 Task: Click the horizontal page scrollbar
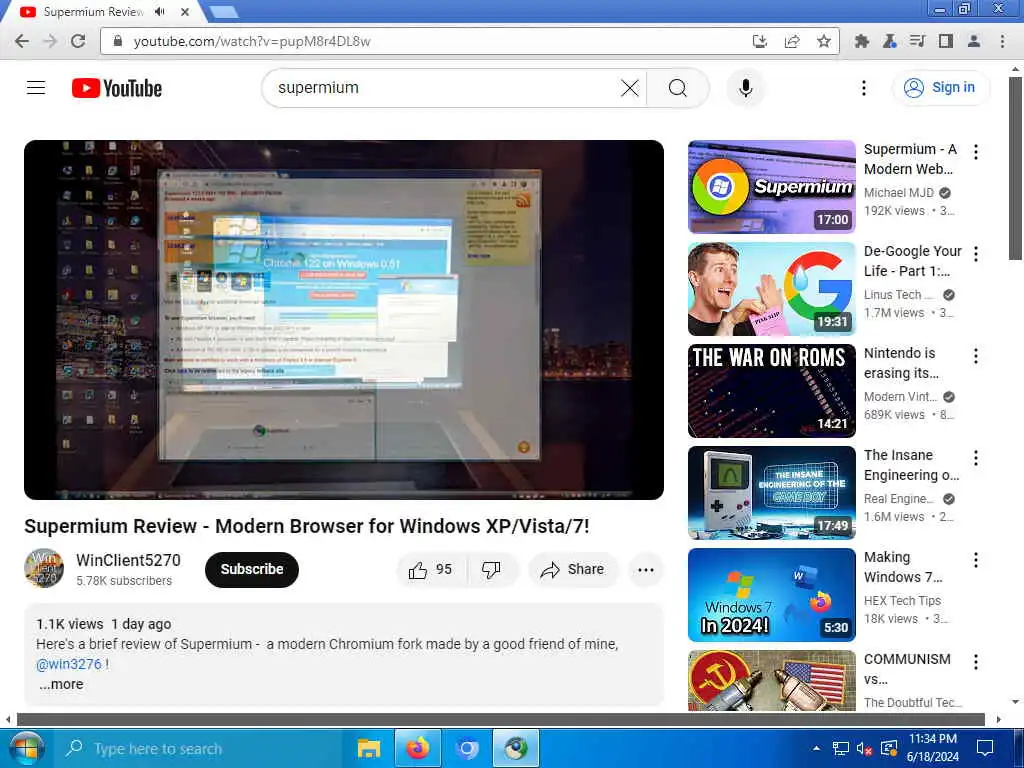coord(500,720)
